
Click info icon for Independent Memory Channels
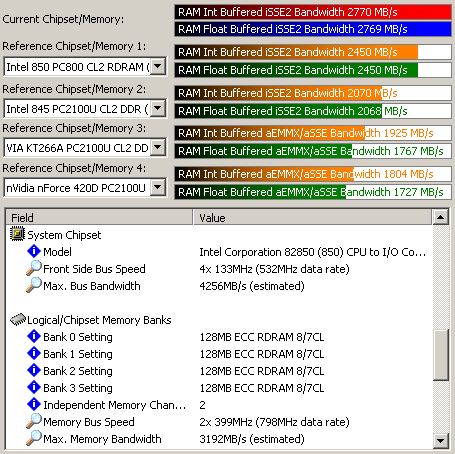(34, 404)
